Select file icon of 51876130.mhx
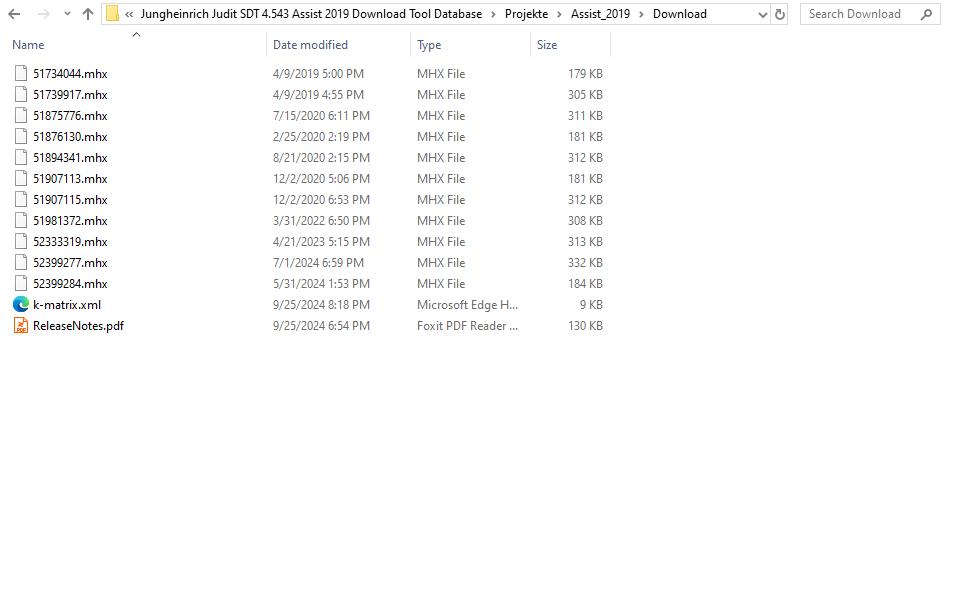This screenshot has height=593, width=954. pos(21,136)
